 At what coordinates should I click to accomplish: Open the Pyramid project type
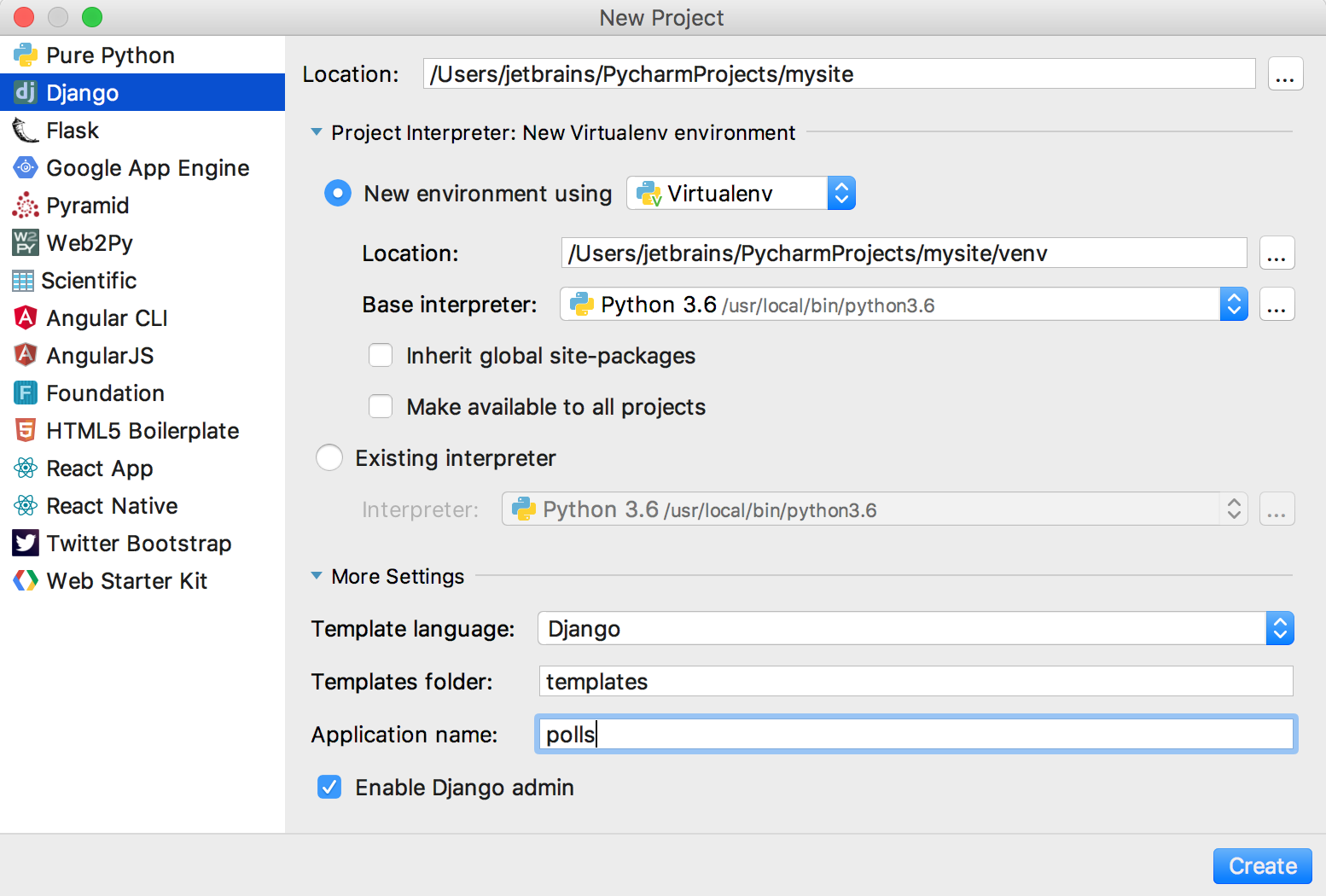tap(142, 206)
